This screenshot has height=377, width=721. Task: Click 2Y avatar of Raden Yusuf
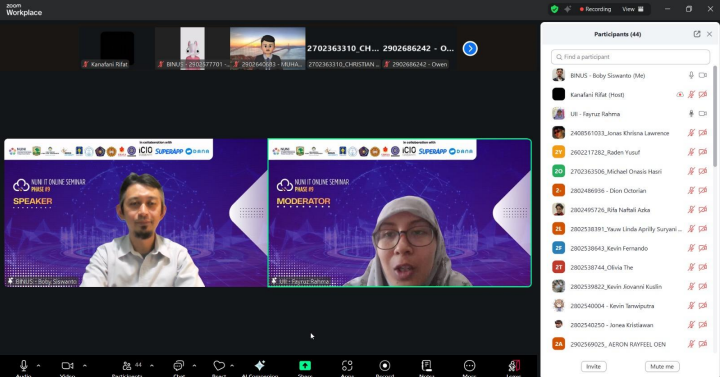pyautogui.click(x=558, y=152)
